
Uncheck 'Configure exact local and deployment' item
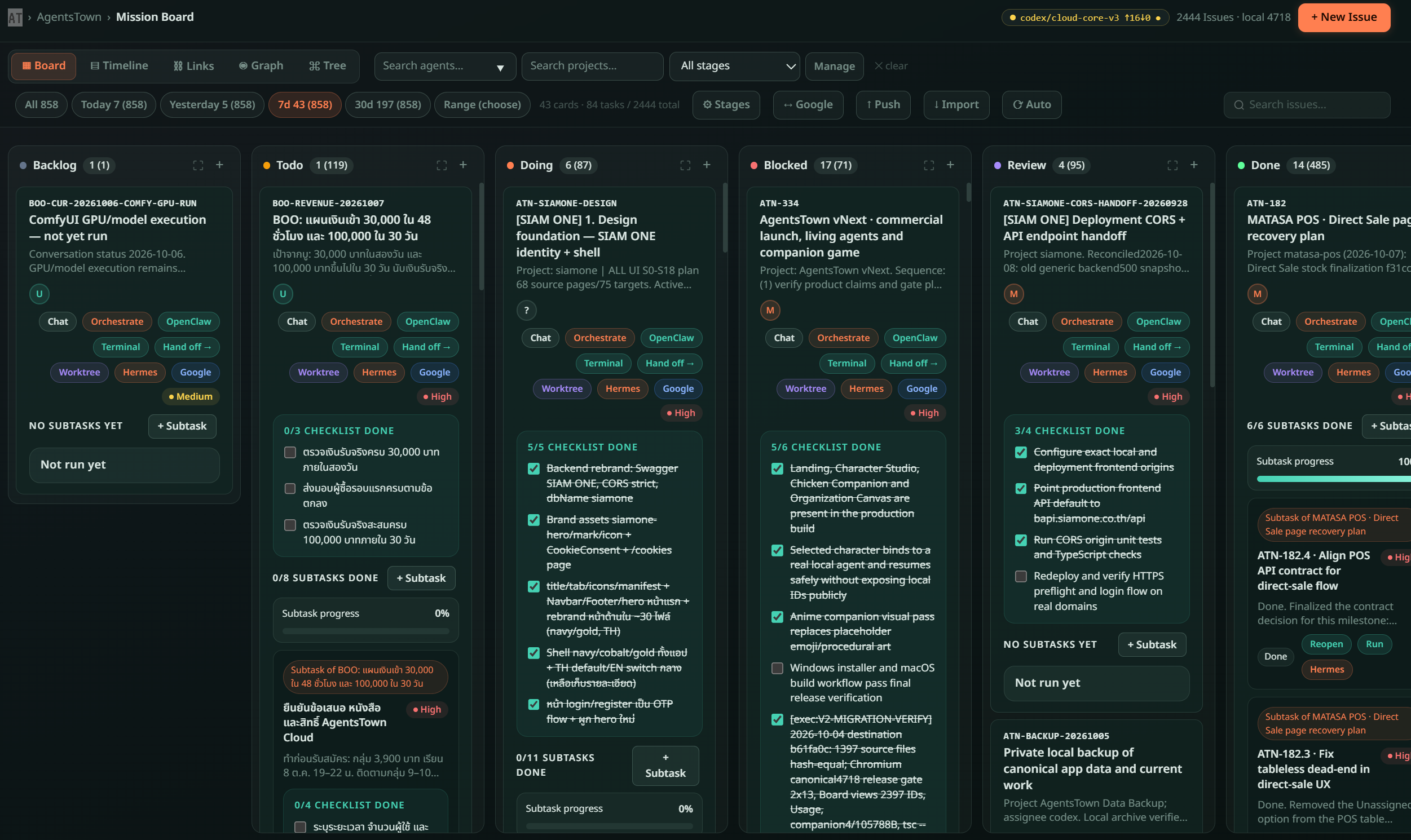[x=1021, y=452]
